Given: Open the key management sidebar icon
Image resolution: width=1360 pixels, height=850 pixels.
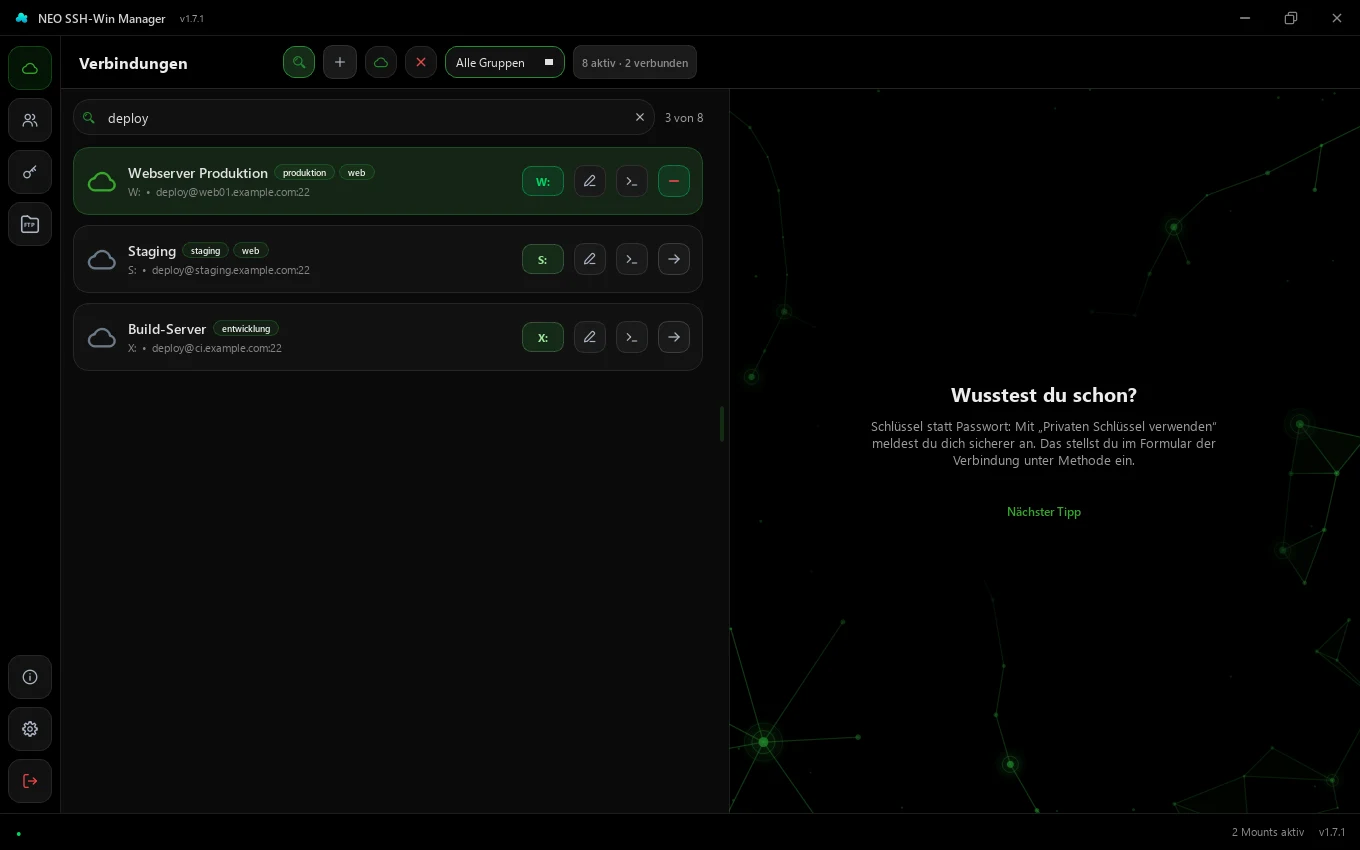Looking at the screenshot, I should click(x=30, y=172).
